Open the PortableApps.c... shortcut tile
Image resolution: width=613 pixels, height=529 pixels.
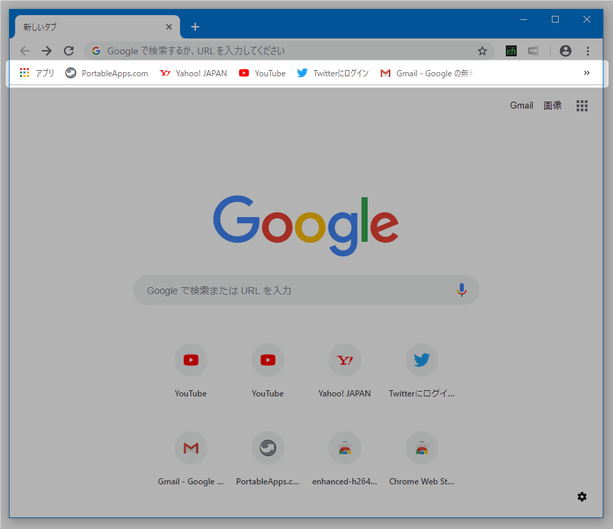point(268,459)
